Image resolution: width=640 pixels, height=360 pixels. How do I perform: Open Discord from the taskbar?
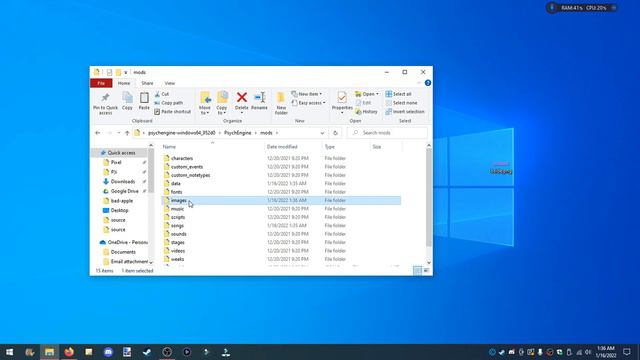tap(108, 352)
